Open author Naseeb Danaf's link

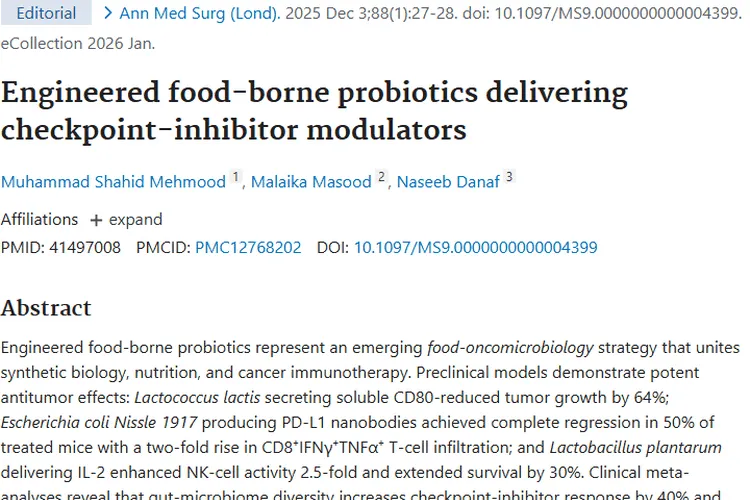point(446,181)
